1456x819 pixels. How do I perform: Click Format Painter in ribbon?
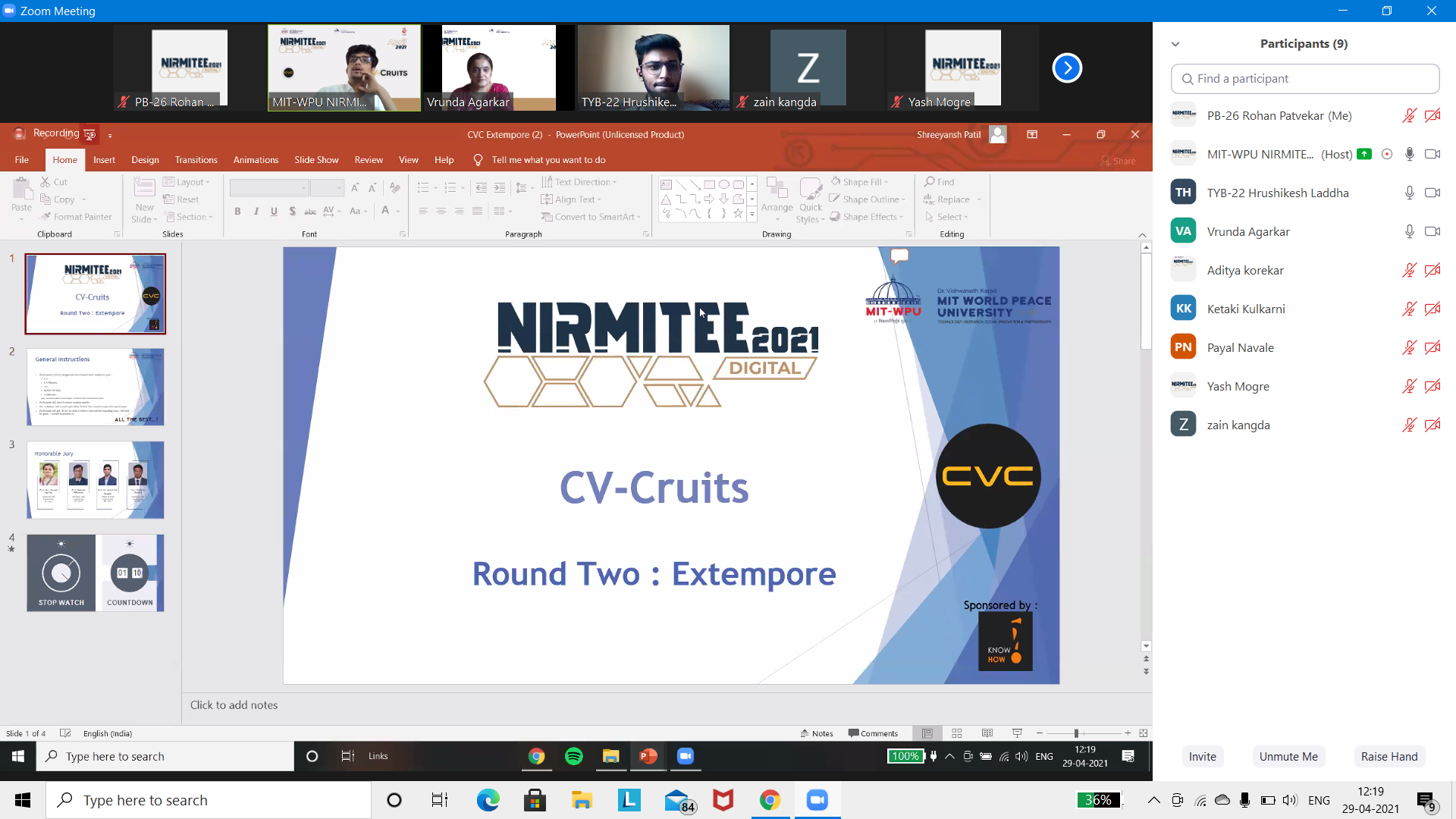pos(77,217)
